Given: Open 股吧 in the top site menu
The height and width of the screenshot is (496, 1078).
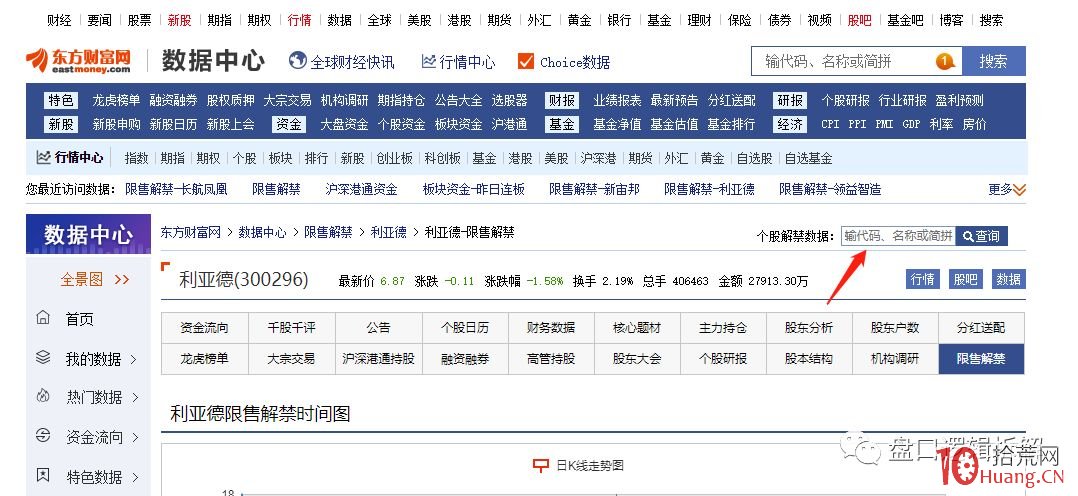Looking at the screenshot, I should tap(859, 21).
